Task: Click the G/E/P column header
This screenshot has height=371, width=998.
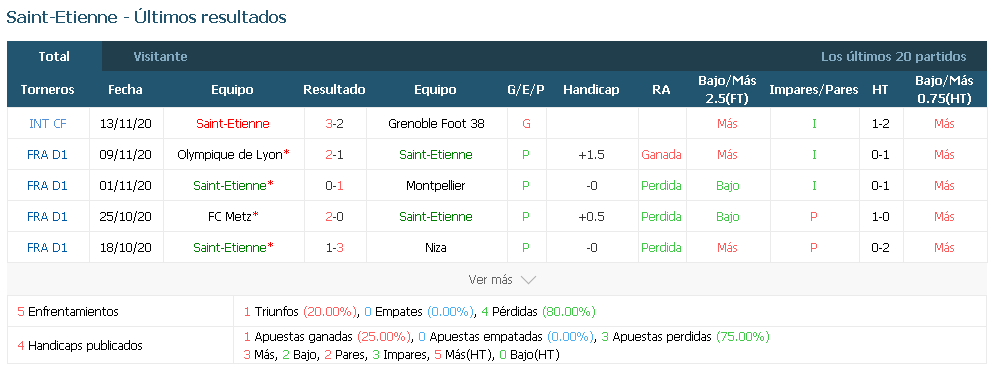Action: (526, 90)
